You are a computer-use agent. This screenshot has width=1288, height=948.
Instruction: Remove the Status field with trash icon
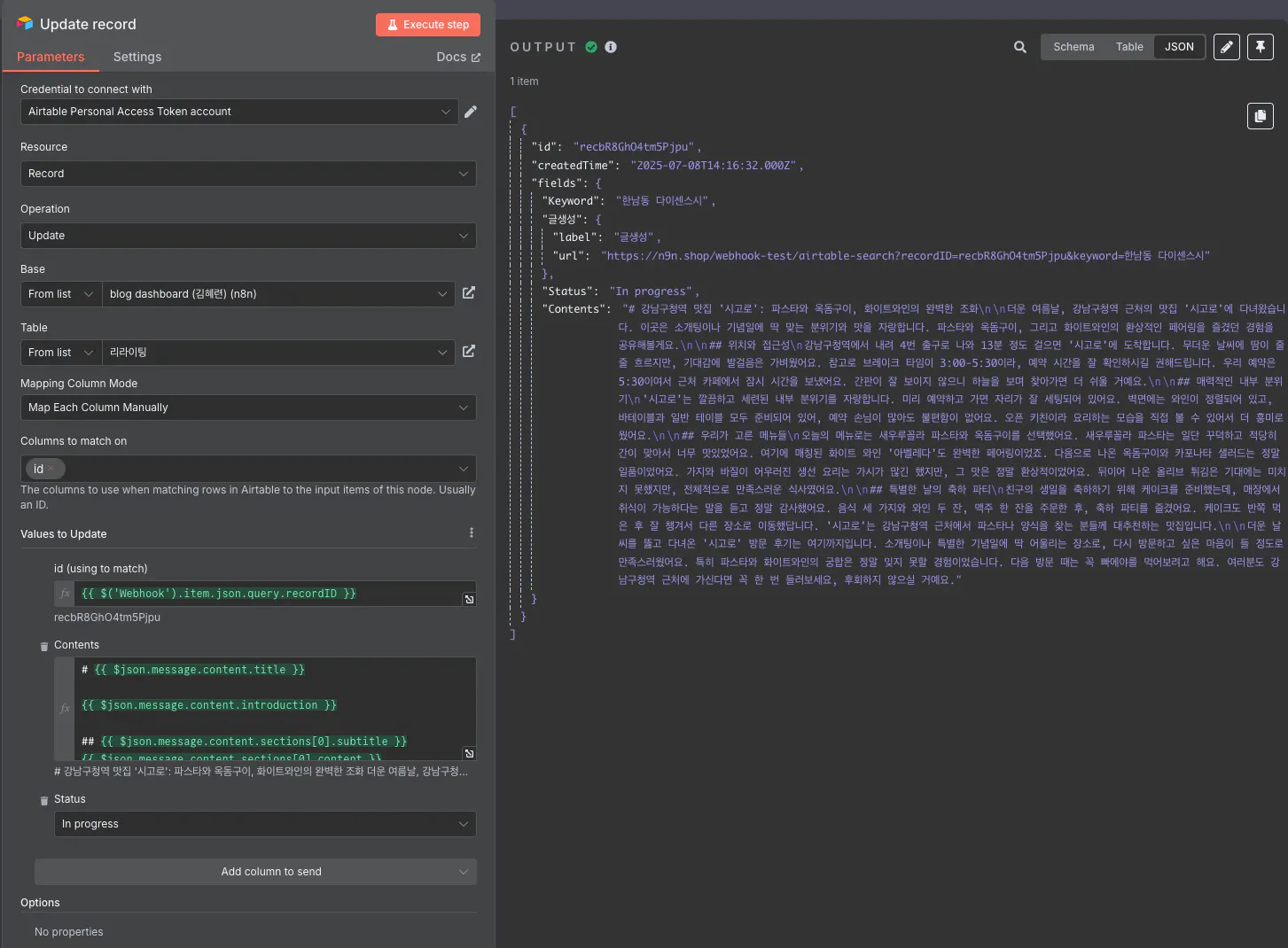(x=44, y=800)
